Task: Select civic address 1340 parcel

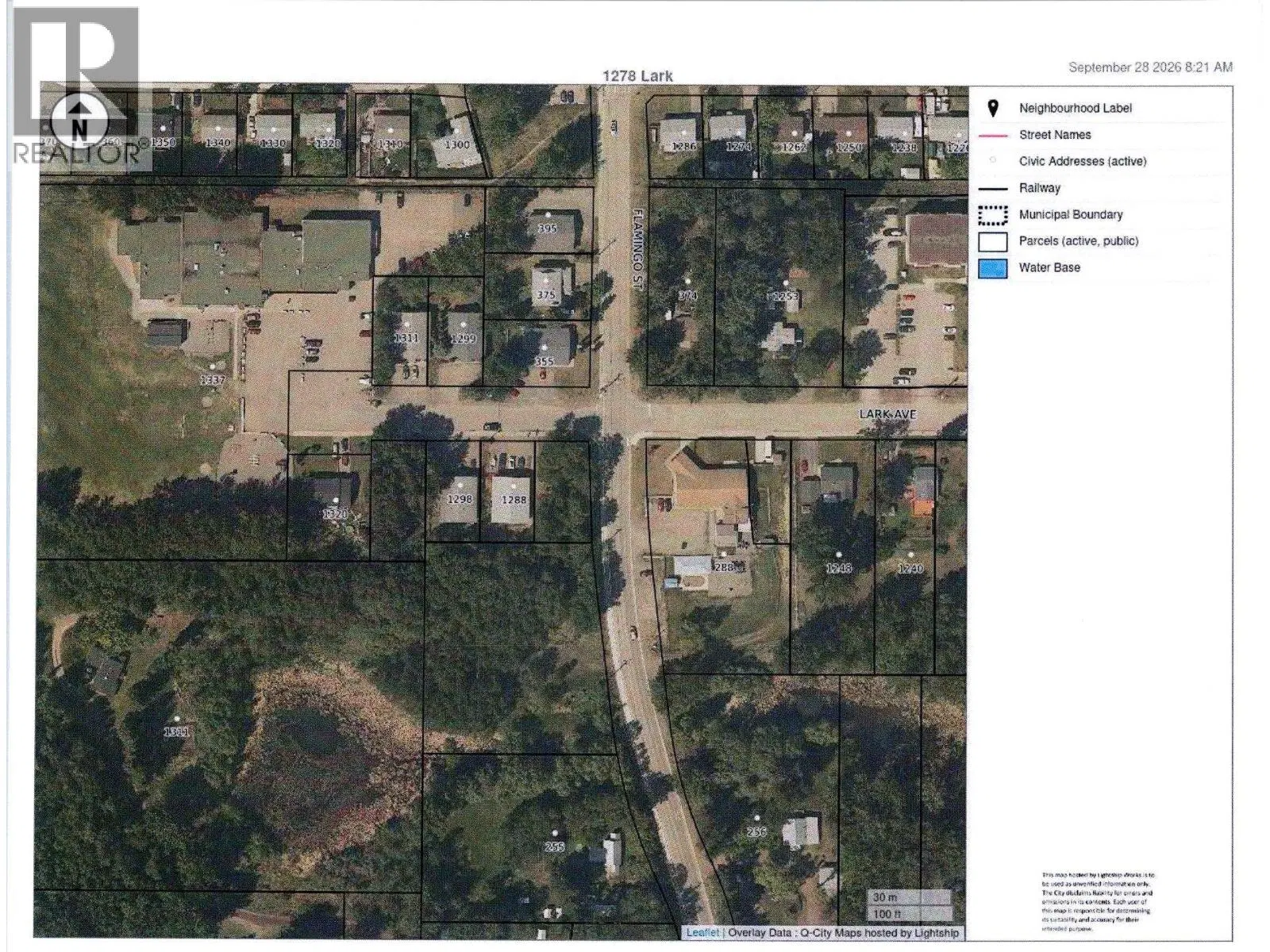Action: click(217, 143)
